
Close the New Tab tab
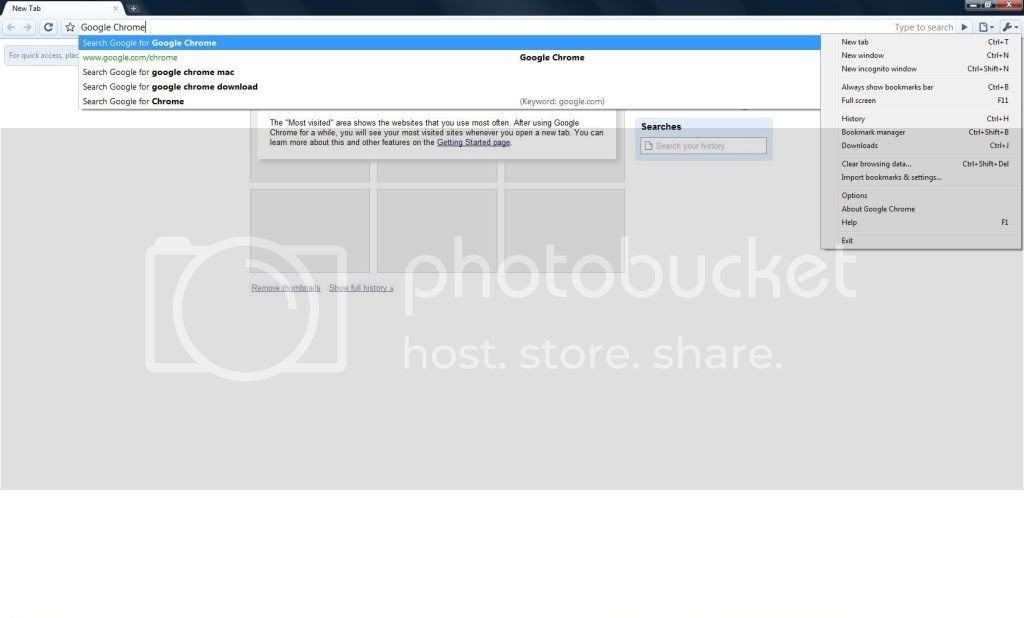click(115, 8)
